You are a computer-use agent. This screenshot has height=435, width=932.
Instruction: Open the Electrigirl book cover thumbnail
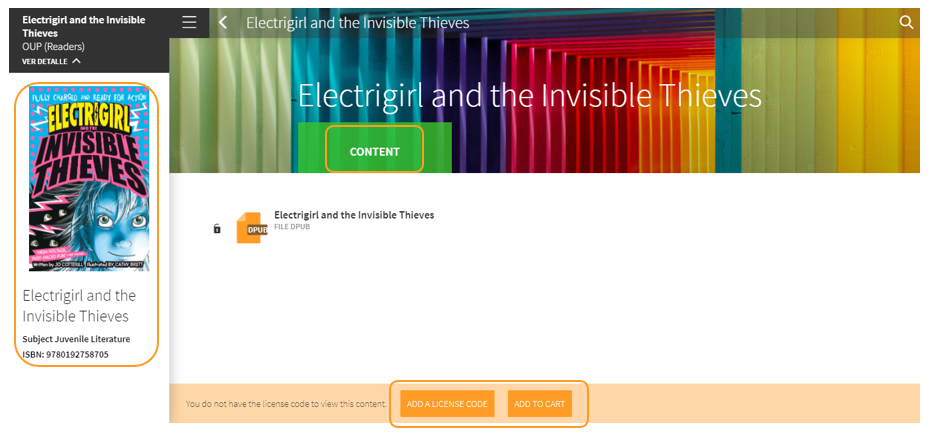click(89, 178)
